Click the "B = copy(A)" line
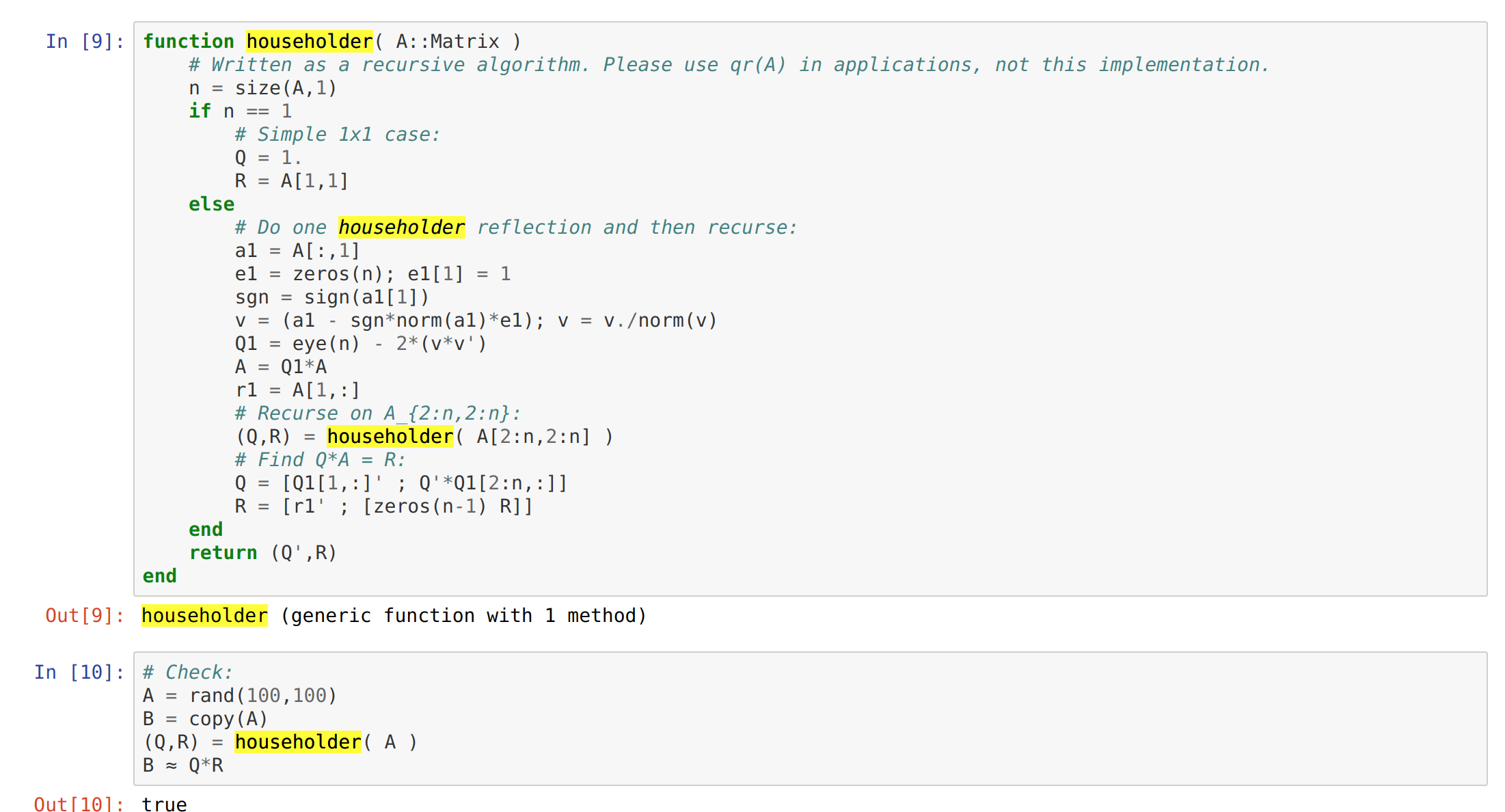The width and height of the screenshot is (1505, 812). coord(205,719)
